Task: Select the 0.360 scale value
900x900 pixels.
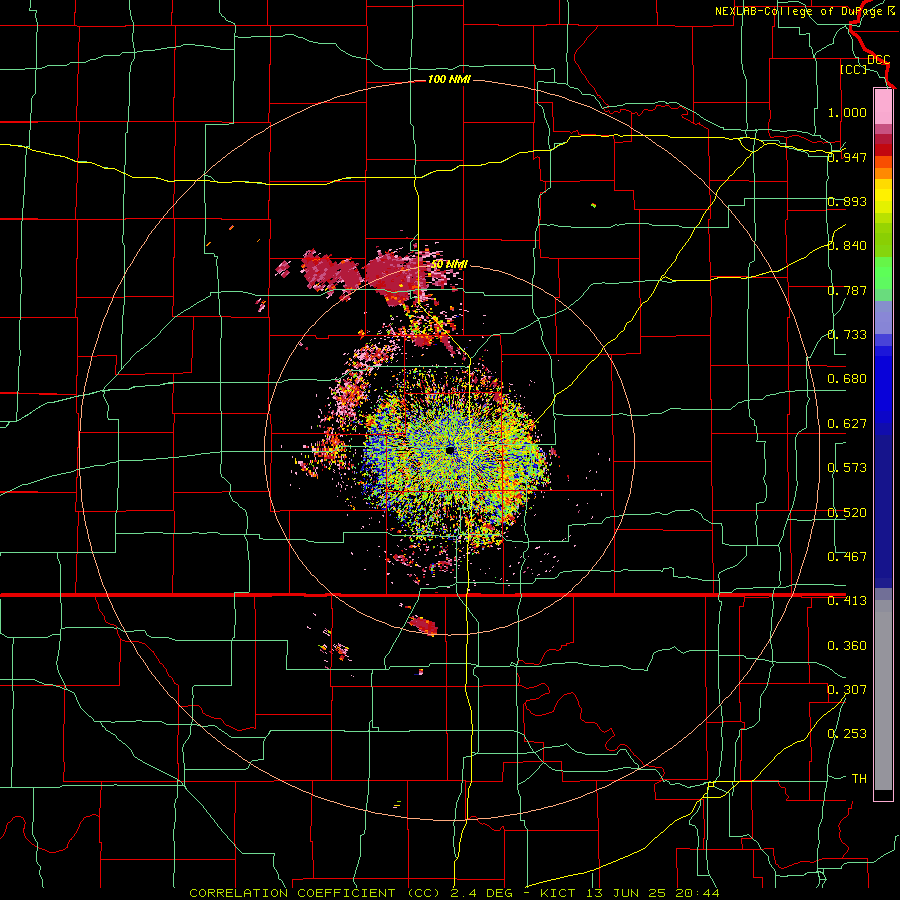Action: (x=847, y=646)
